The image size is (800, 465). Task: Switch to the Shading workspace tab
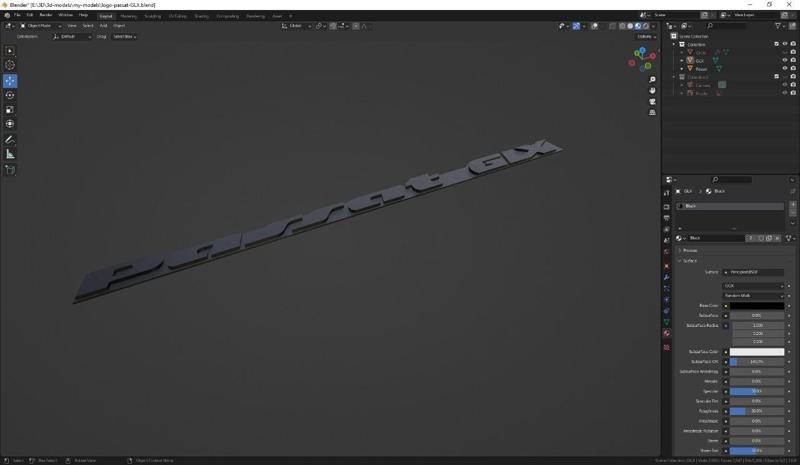(202, 16)
